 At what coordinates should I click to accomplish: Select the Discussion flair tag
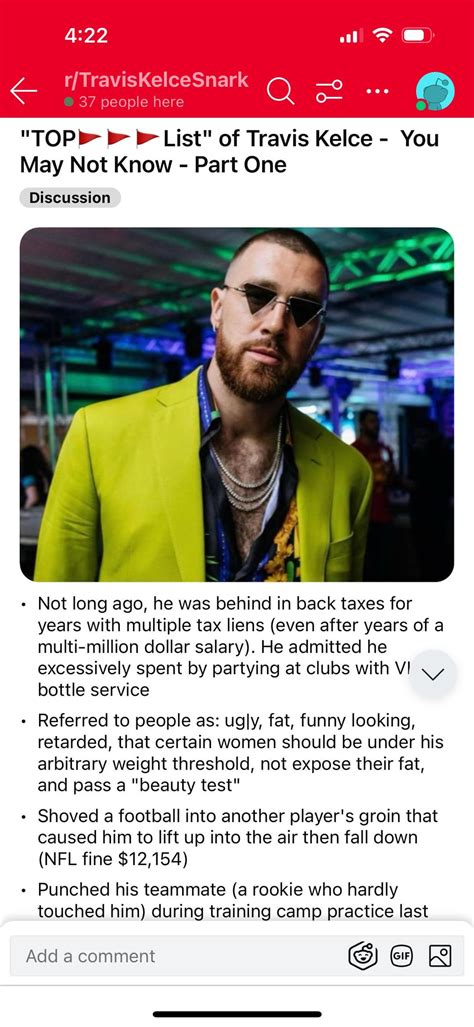pos(70,198)
